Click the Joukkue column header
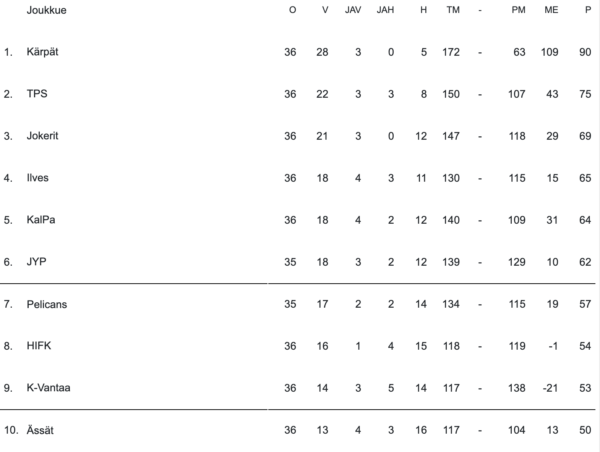 click(47, 10)
